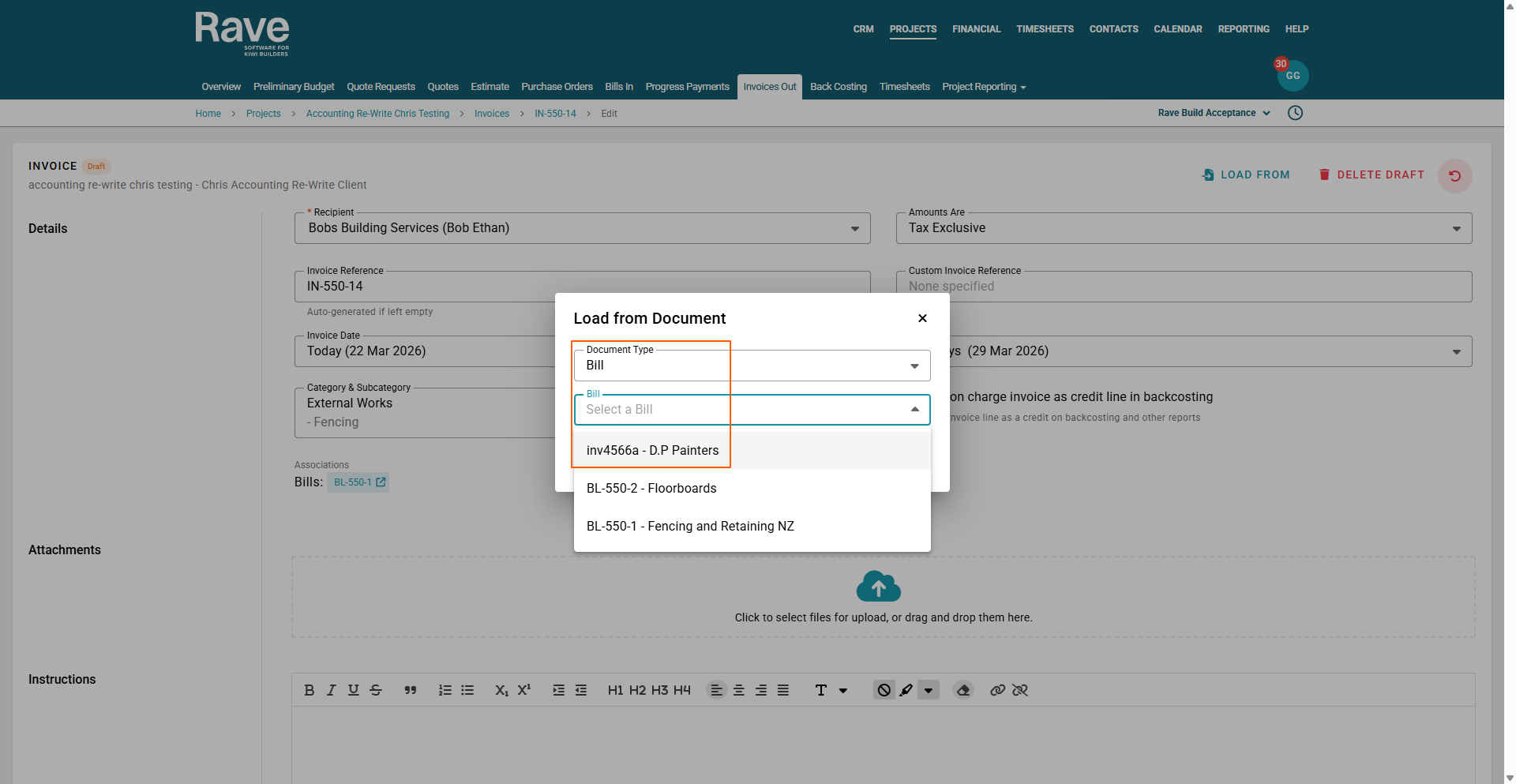
Task: Click the highlight color marker
Action: (906, 690)
